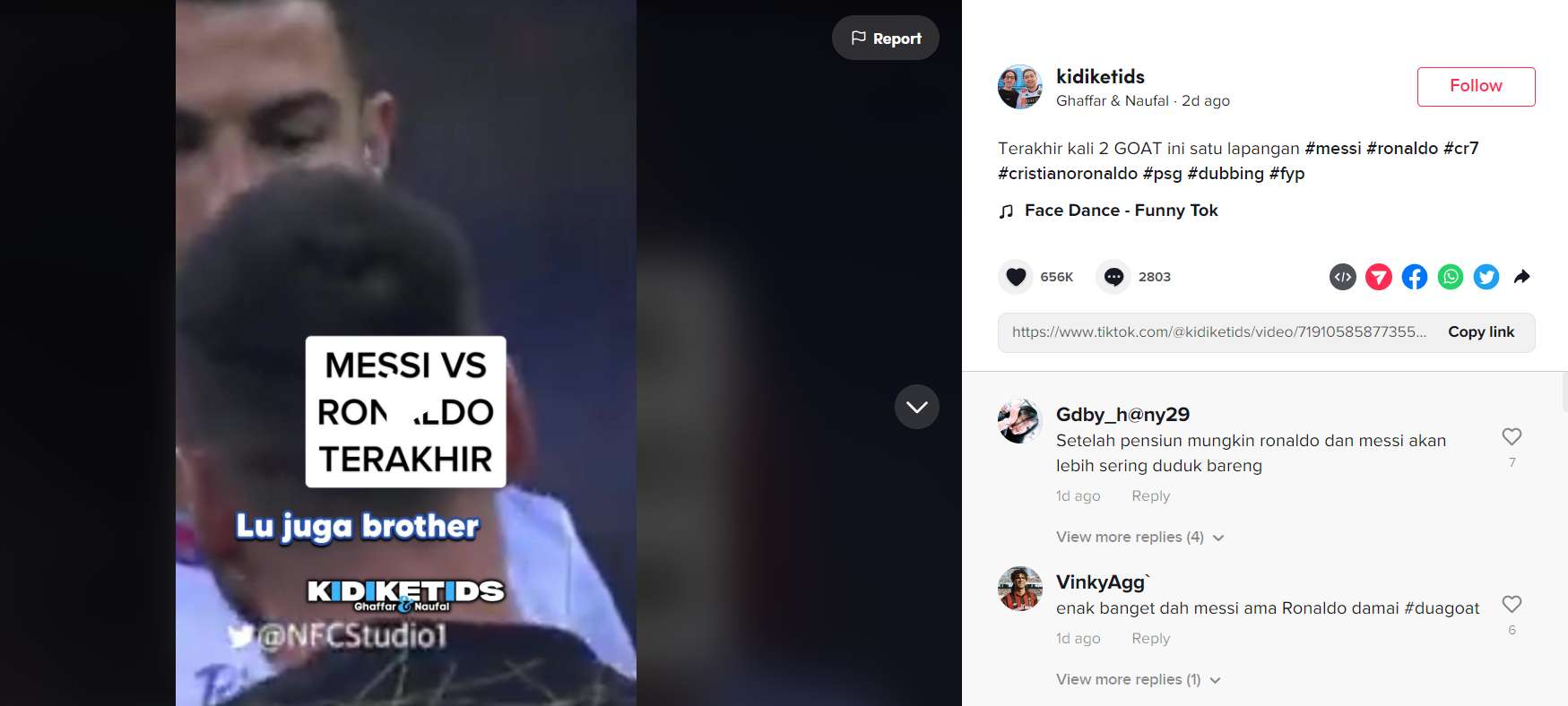Send to friends with red arrow icon
1568x706 pixels.
[x=1379, y=277]
